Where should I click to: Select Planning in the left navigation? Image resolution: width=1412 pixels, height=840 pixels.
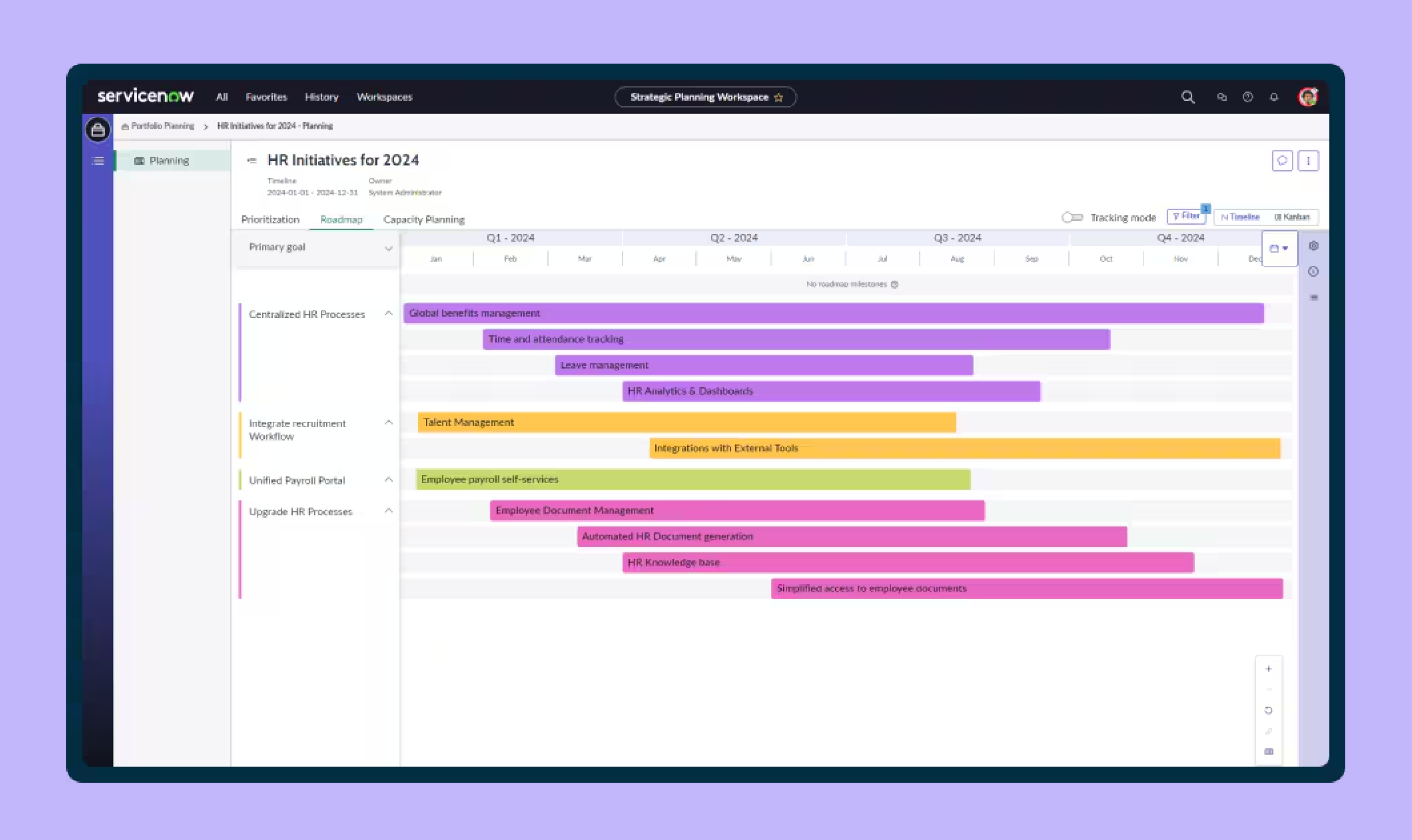point(172,161)
